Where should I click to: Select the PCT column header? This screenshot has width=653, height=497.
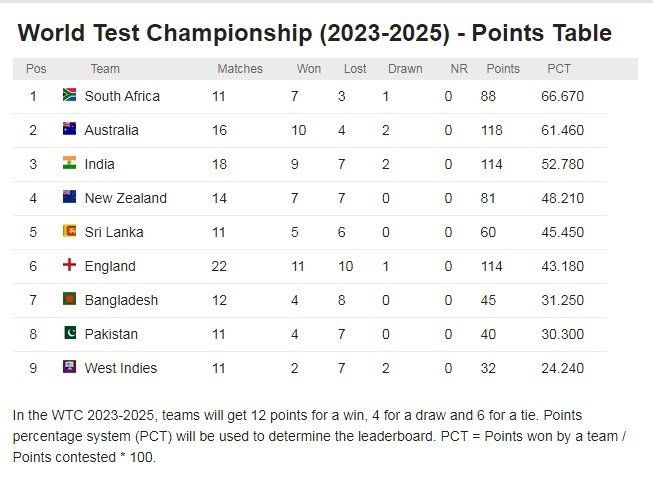(559, 69)
